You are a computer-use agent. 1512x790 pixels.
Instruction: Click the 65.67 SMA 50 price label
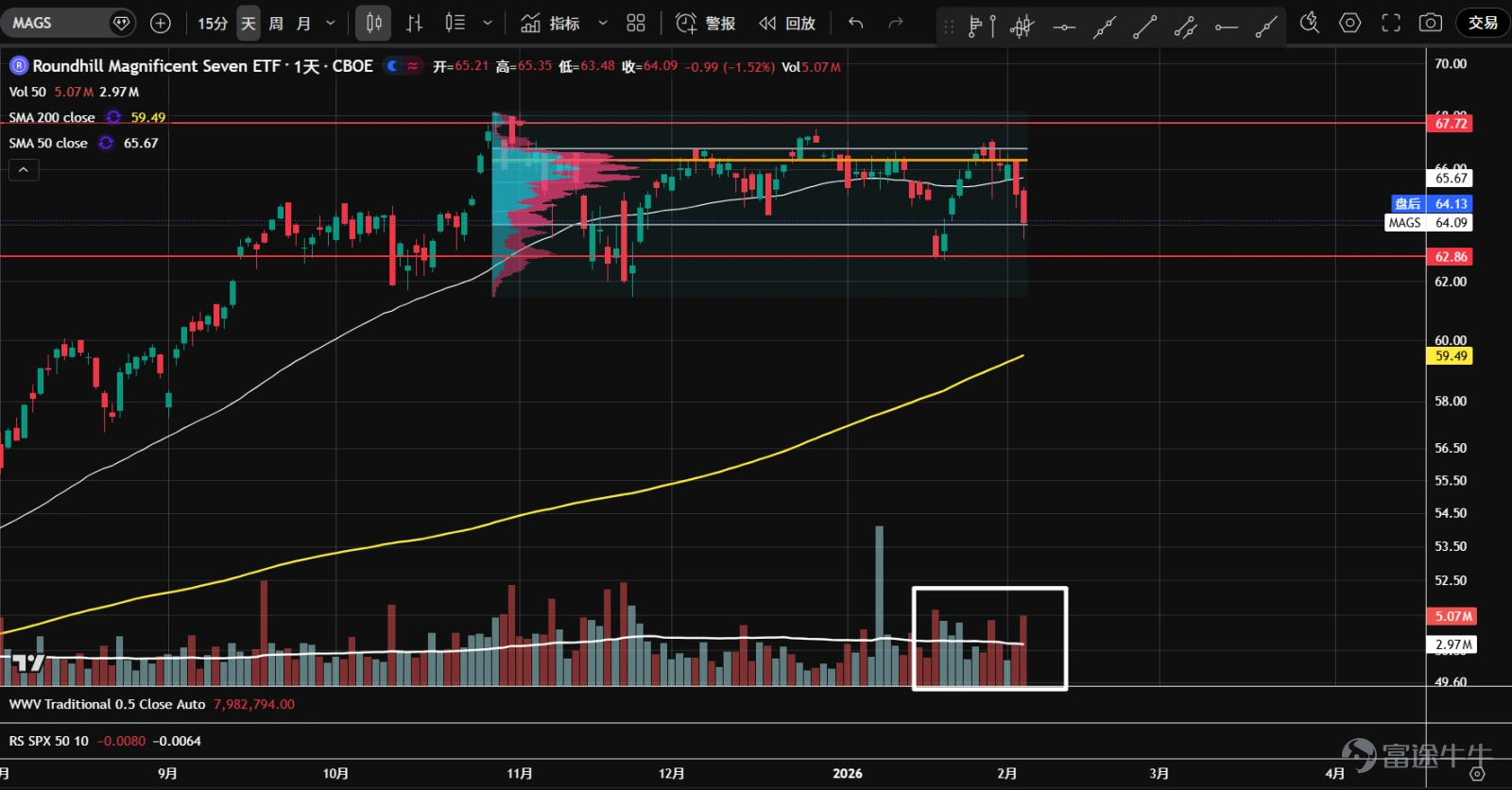point(1451,178)
